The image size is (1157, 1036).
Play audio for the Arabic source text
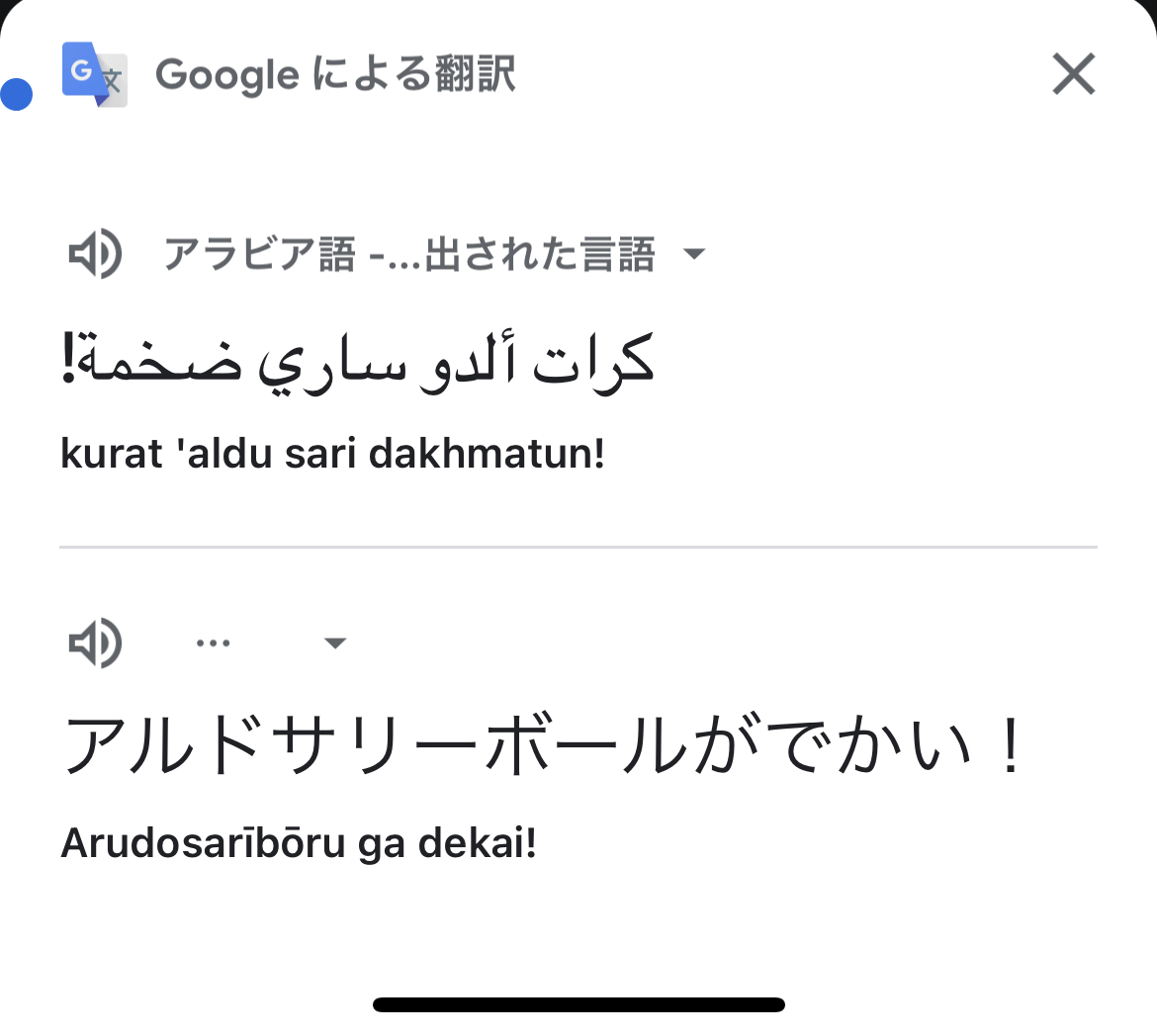pos(95,254)
